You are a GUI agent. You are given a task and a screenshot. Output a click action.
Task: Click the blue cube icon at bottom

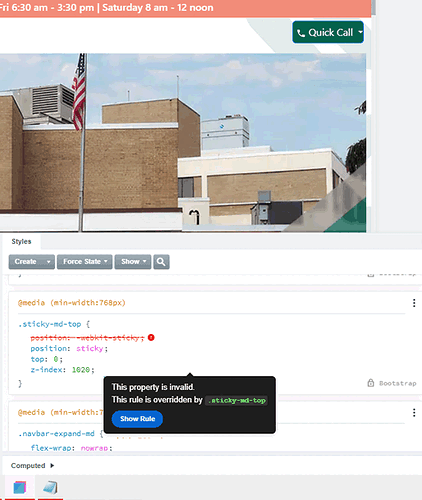pos(19,488)
